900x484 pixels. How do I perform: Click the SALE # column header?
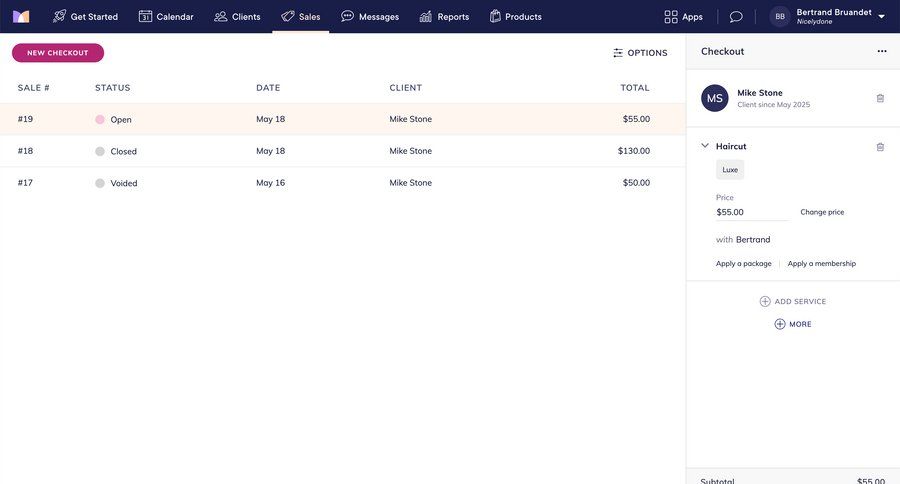33,88
